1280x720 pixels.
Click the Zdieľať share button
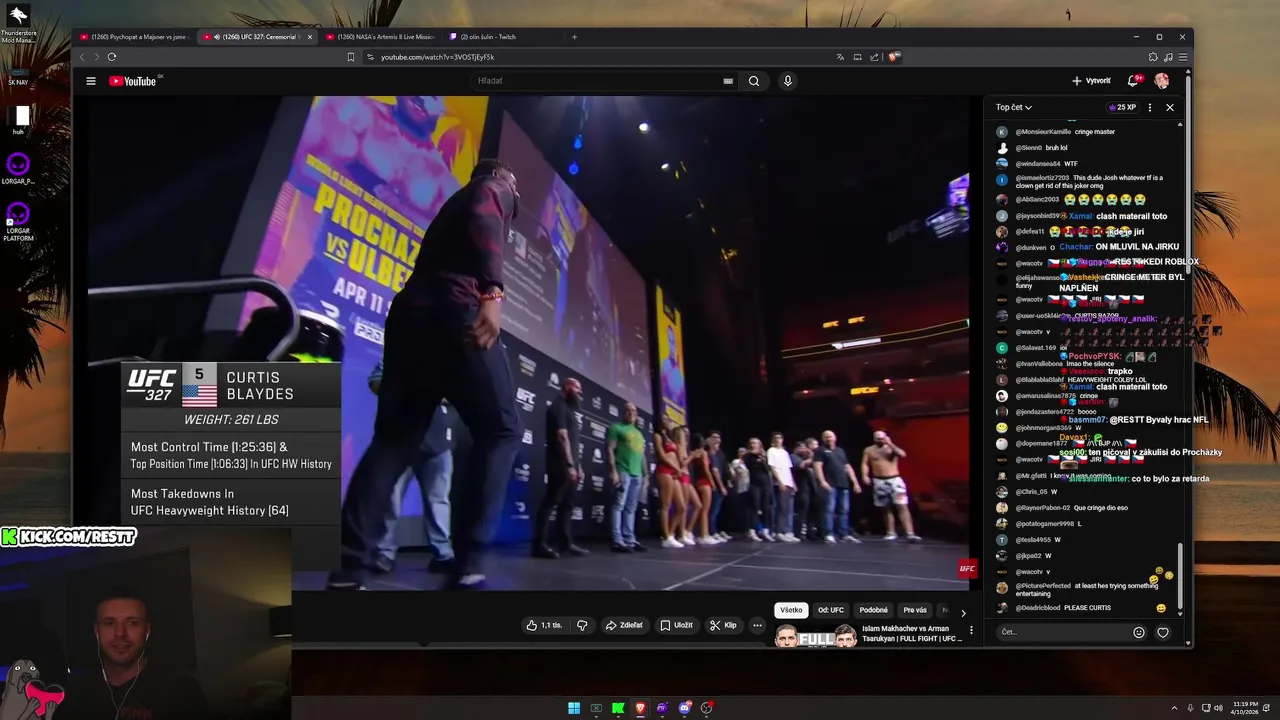pyautogui.click(x=624, y=625)
